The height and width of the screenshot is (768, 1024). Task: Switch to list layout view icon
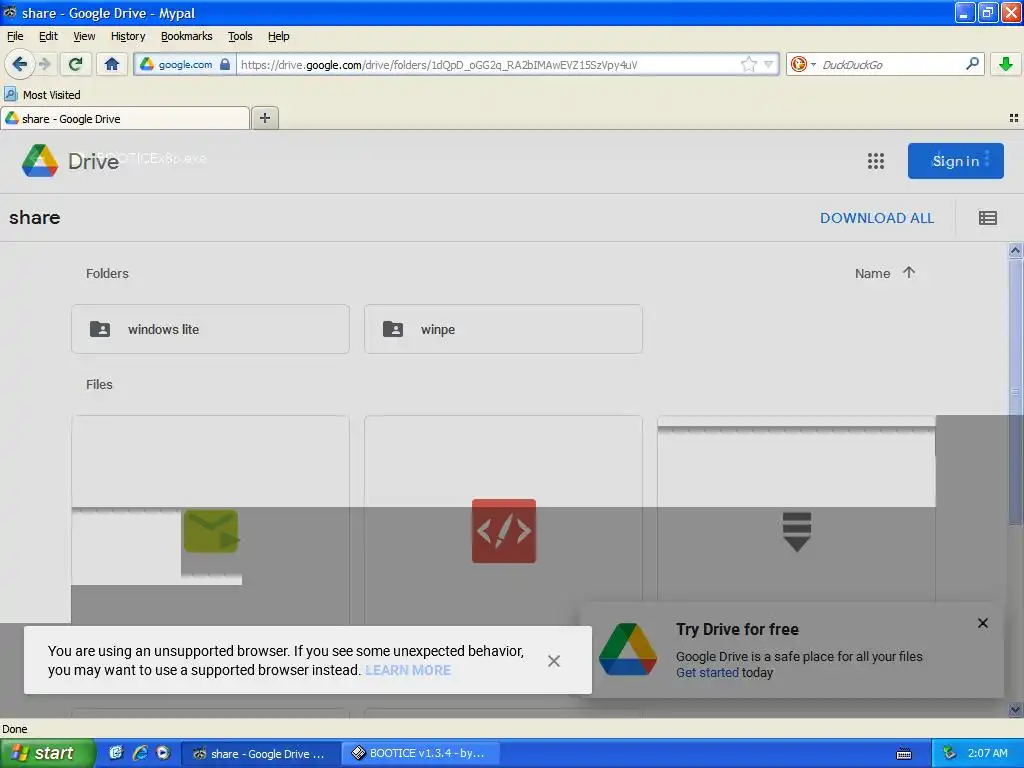coord(987,218)
